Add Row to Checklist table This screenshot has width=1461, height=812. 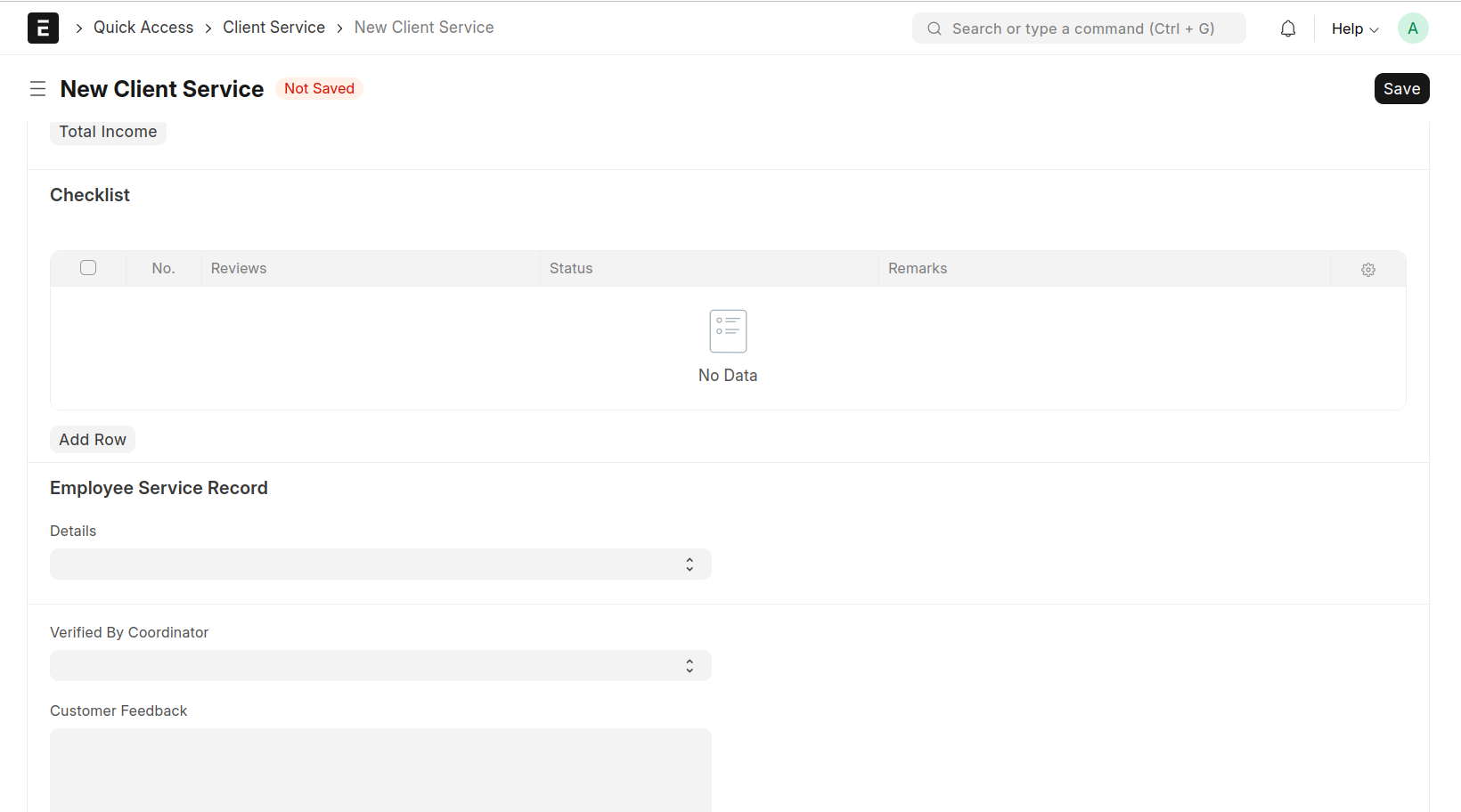click(x=93, y=440)
